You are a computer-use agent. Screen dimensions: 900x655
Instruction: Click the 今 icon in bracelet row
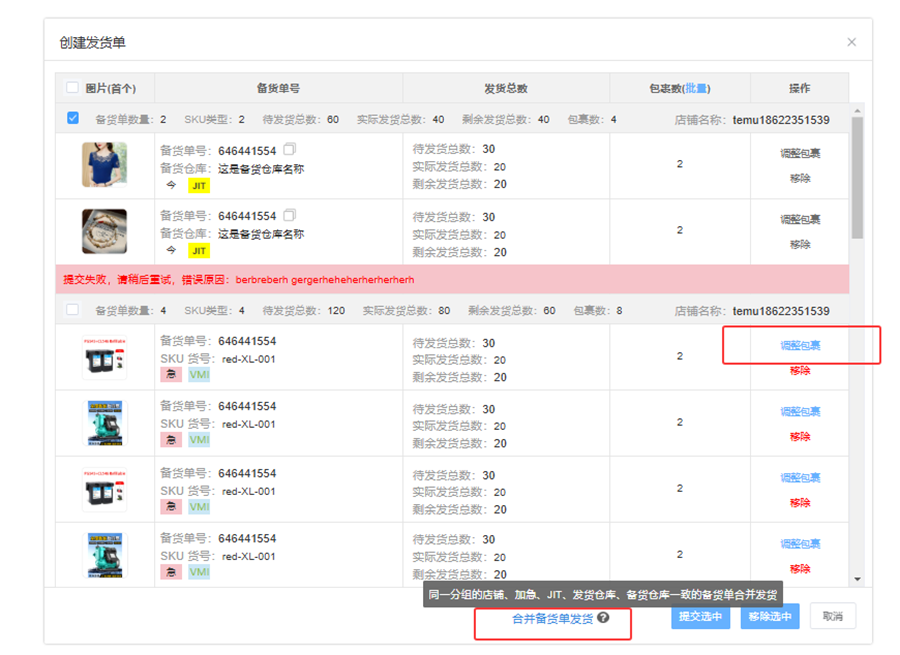171,250
